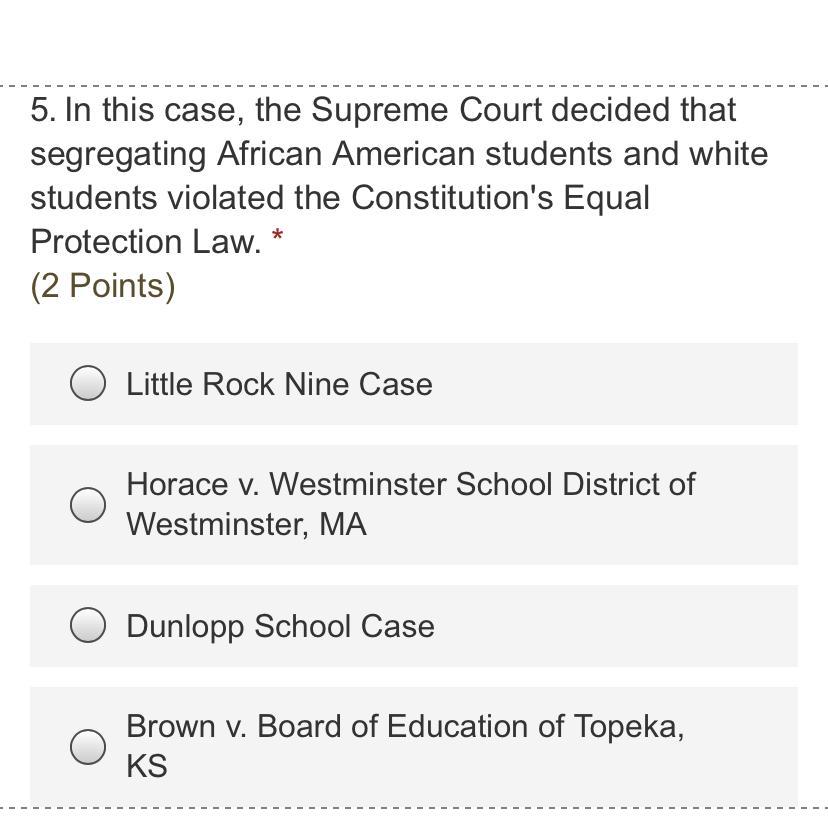The width and height of the screenshot is (828, 829).
Task: Select the Little Rock Nine Case radio button
Action: pyautogui.click(x=88, y=383)
